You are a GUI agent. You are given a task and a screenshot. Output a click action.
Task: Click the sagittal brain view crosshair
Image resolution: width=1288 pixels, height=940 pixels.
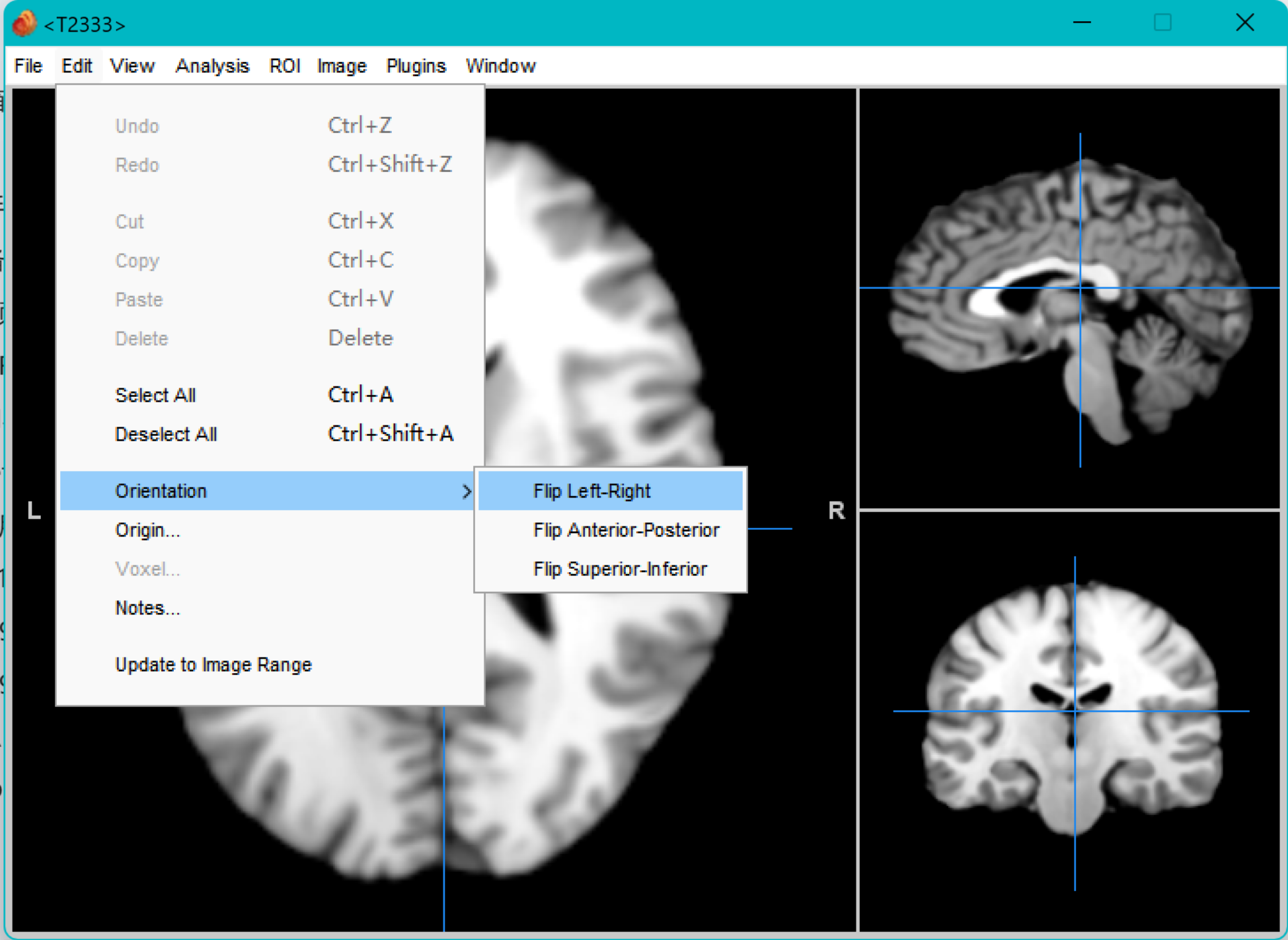pos(1080,288)
